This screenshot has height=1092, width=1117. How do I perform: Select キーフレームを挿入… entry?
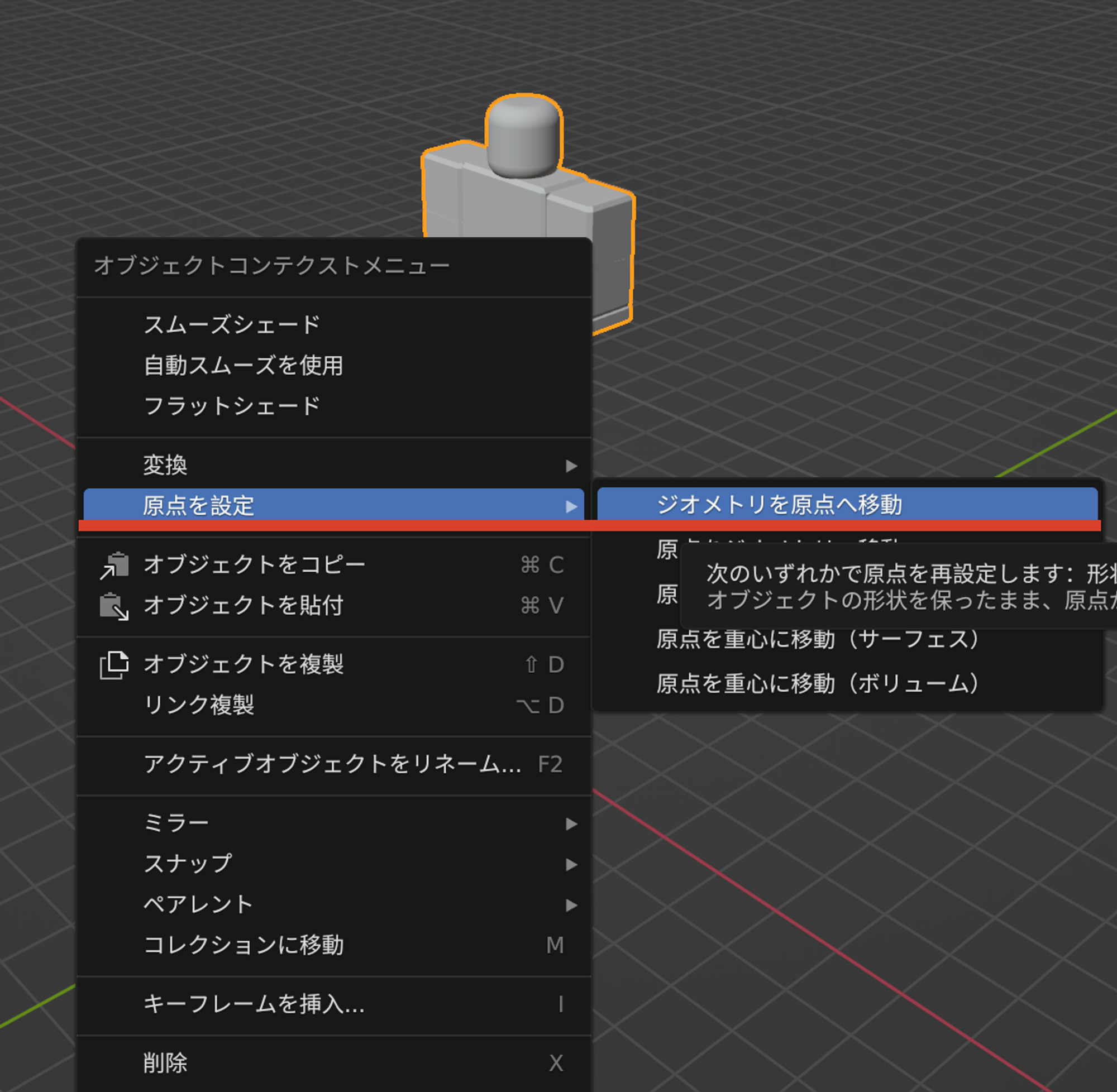pyautogui.click(x=333, y=1004)
